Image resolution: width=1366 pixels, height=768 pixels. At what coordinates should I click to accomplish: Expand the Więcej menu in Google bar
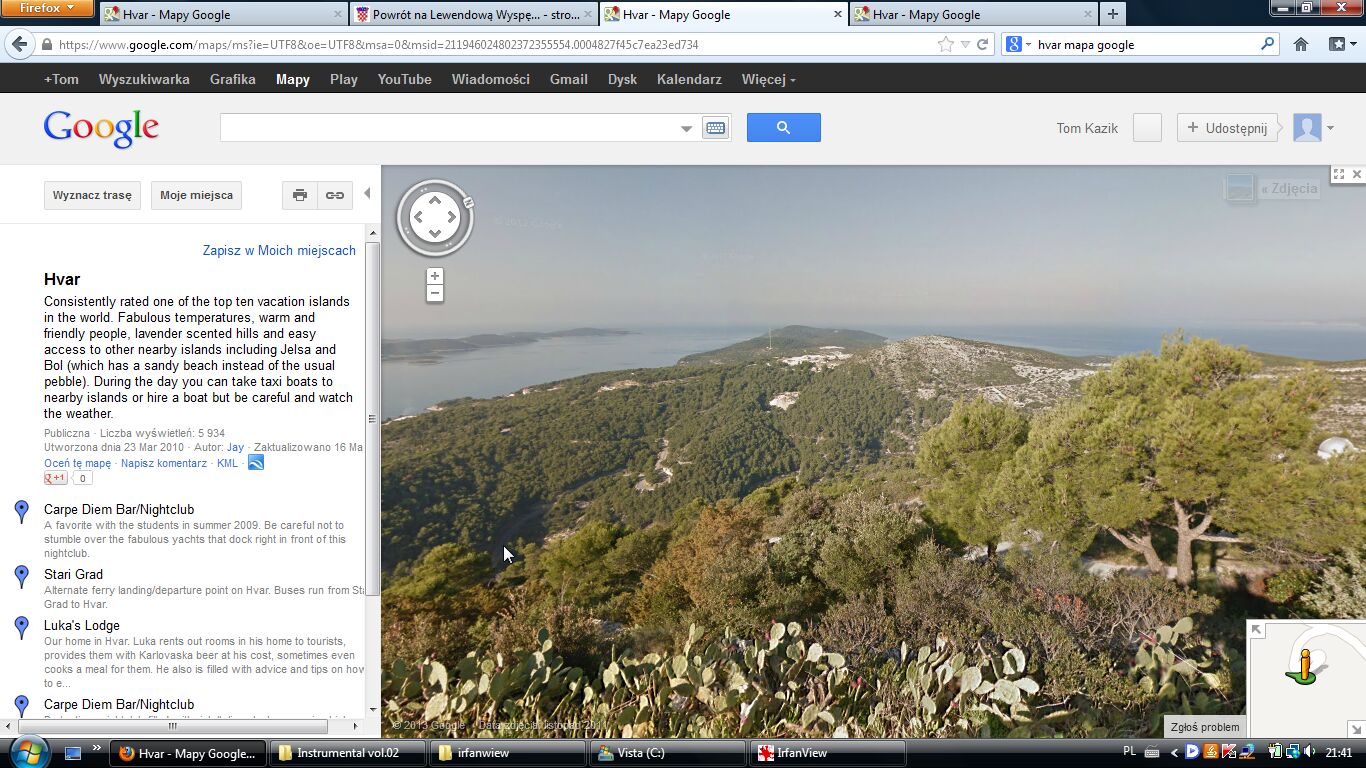(768, 80)
